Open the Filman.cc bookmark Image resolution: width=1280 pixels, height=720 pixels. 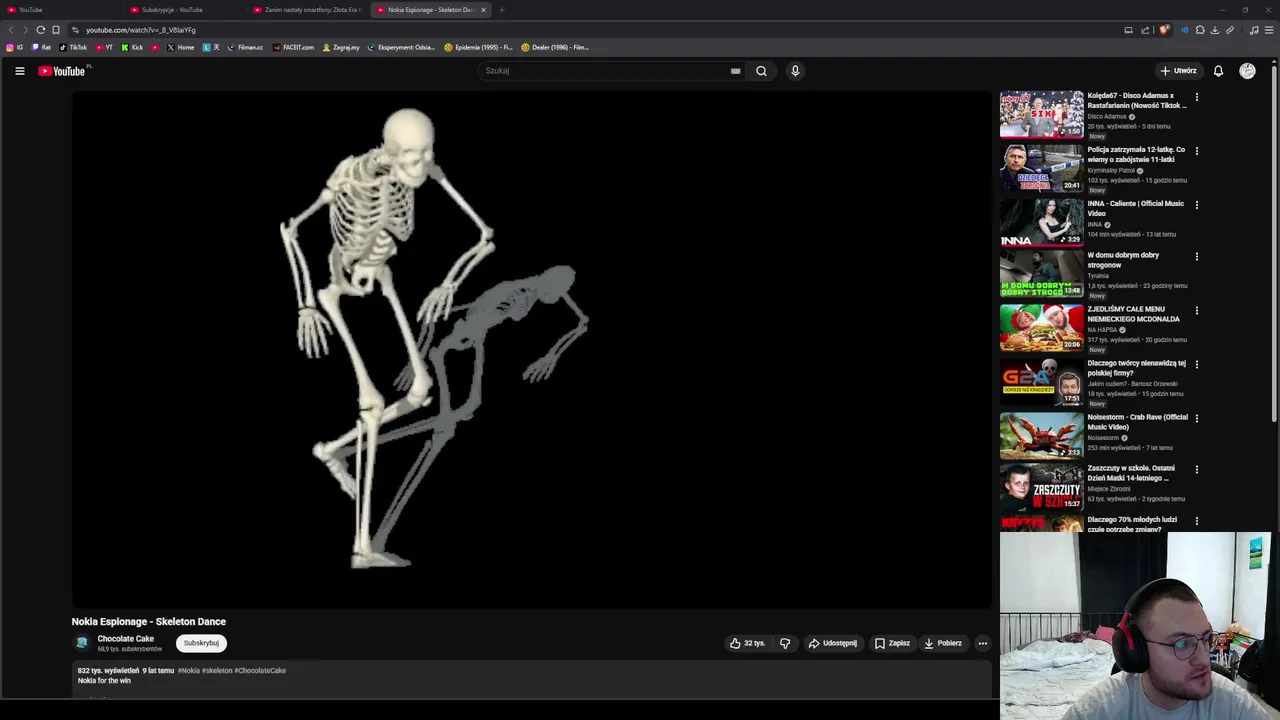point(246,47)
